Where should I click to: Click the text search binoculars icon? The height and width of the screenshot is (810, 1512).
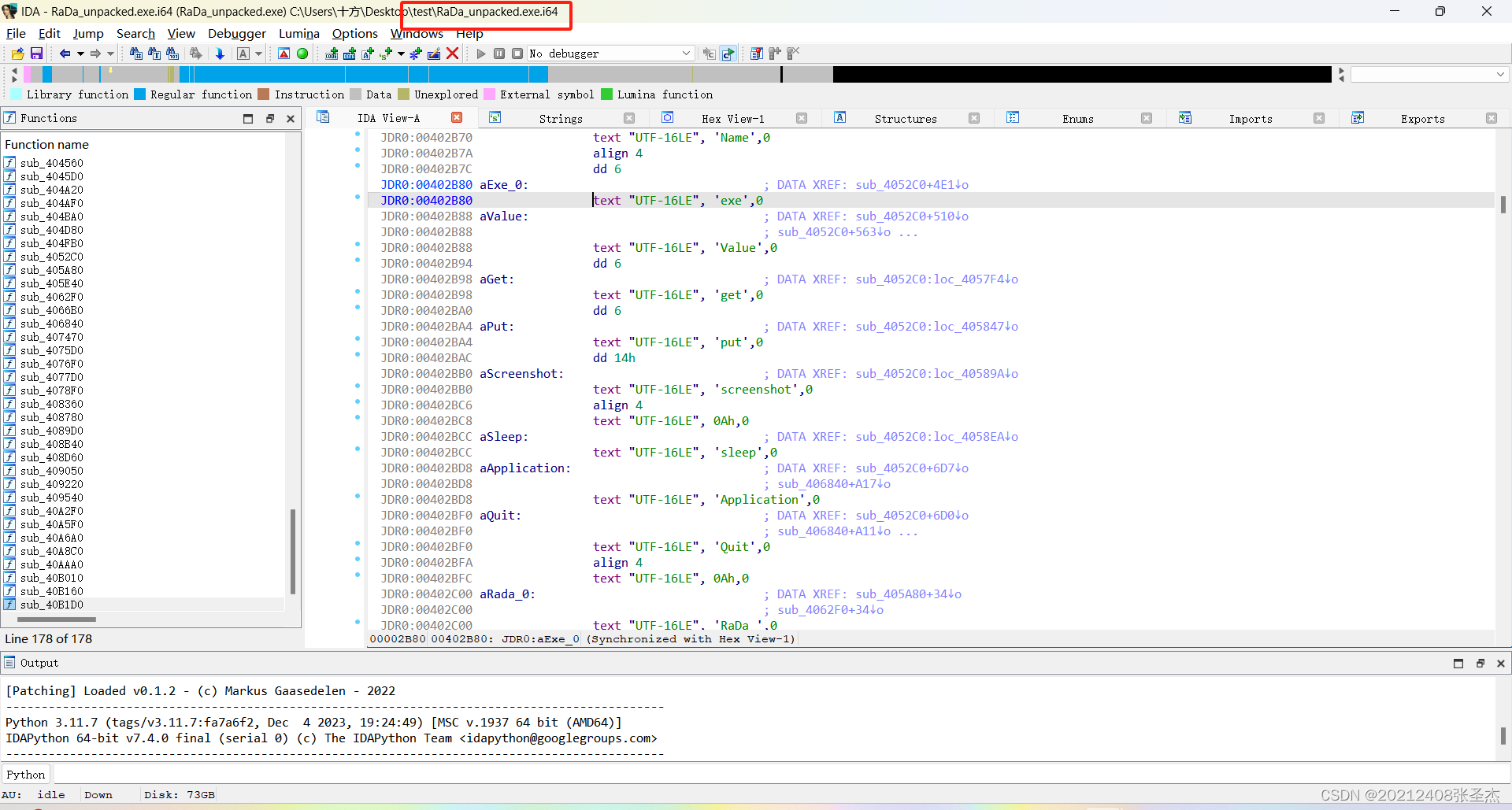pos(154,54)
